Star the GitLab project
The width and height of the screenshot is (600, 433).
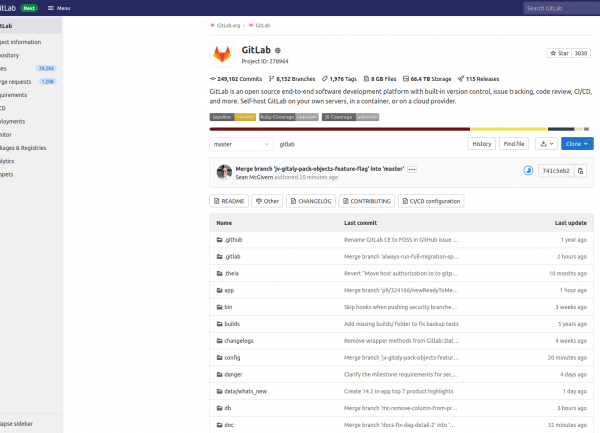559,53
